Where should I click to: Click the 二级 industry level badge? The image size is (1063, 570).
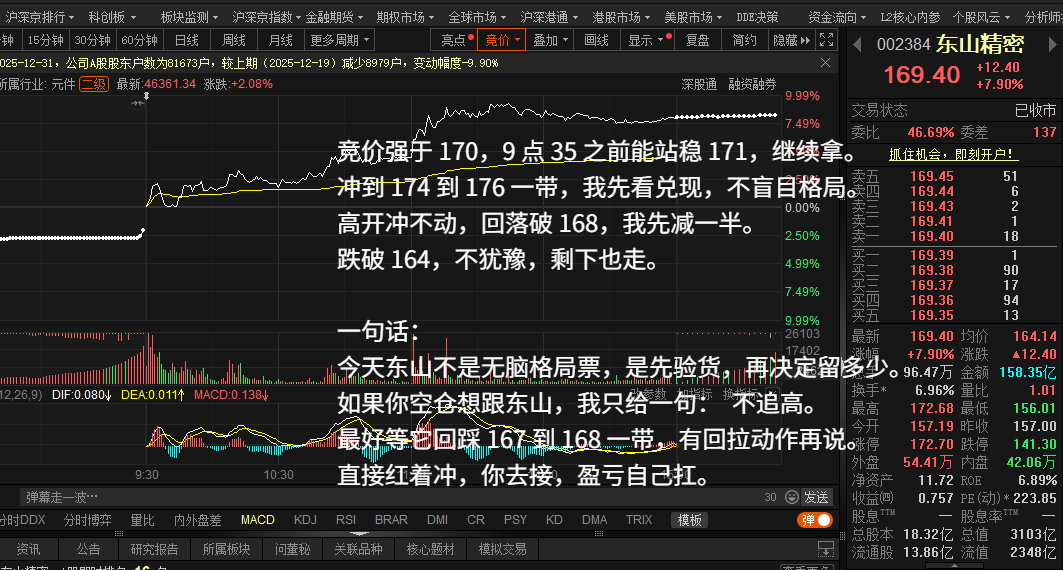[94, 84]
